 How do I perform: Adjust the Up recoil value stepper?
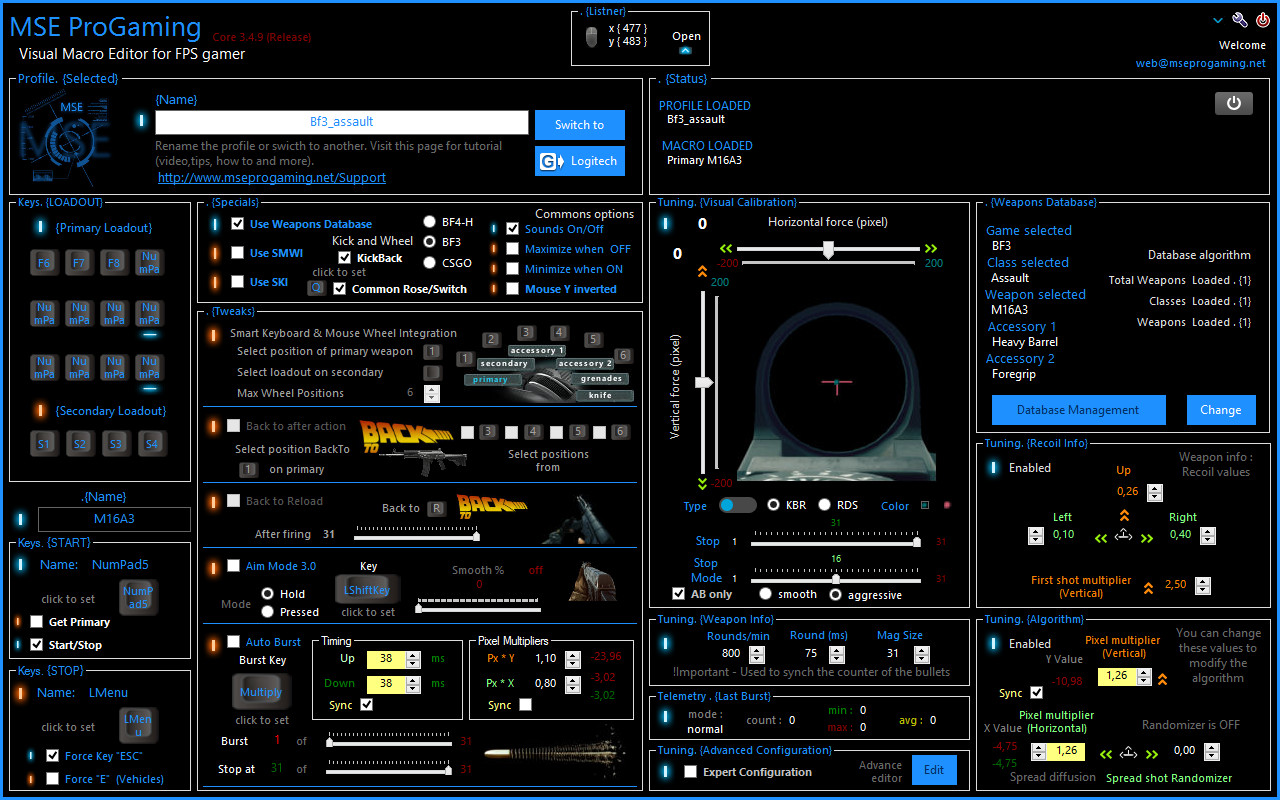click(x=1155, y=492)
